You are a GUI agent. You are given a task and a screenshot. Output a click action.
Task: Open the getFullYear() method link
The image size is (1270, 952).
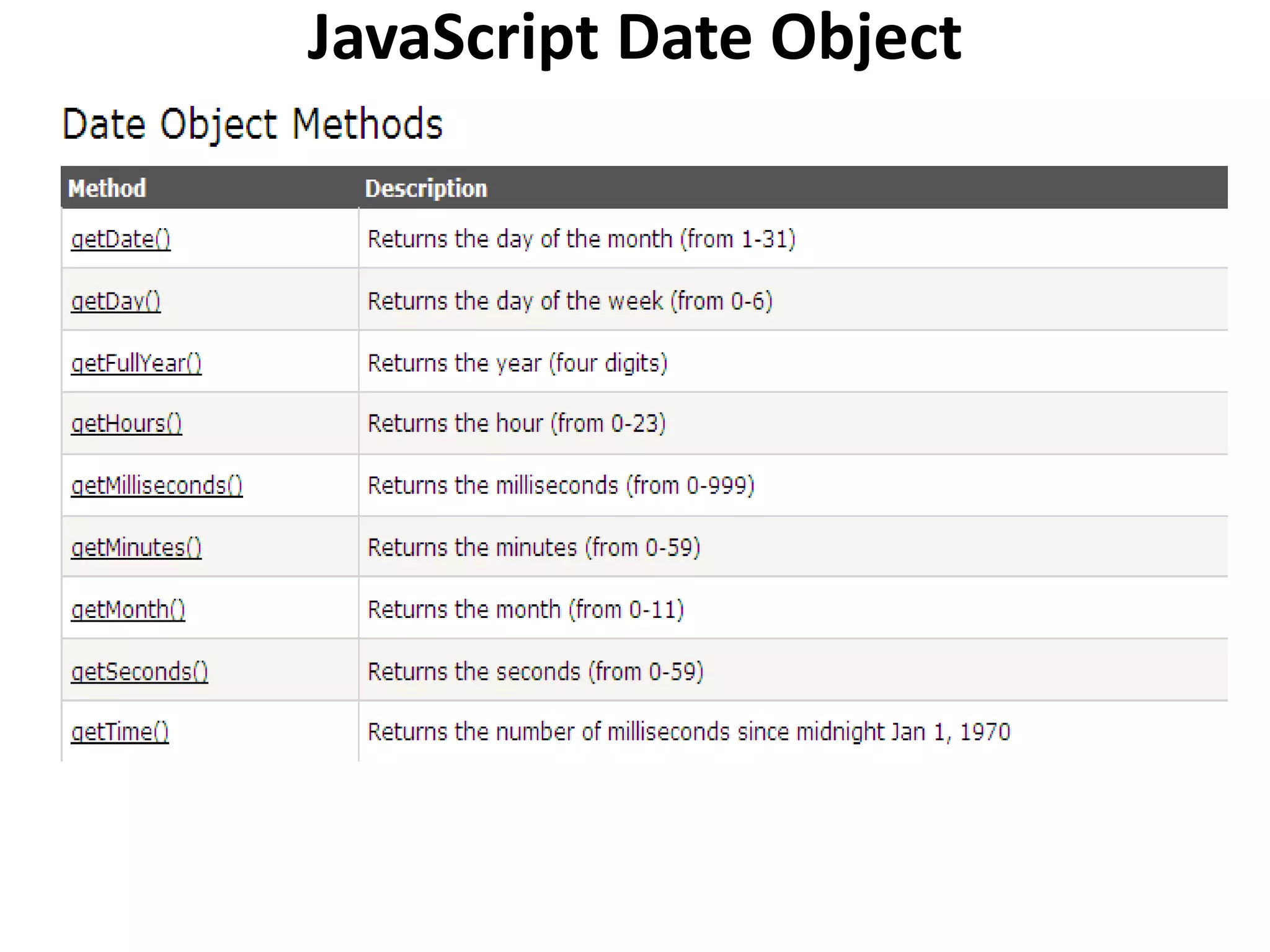[136, 363]
